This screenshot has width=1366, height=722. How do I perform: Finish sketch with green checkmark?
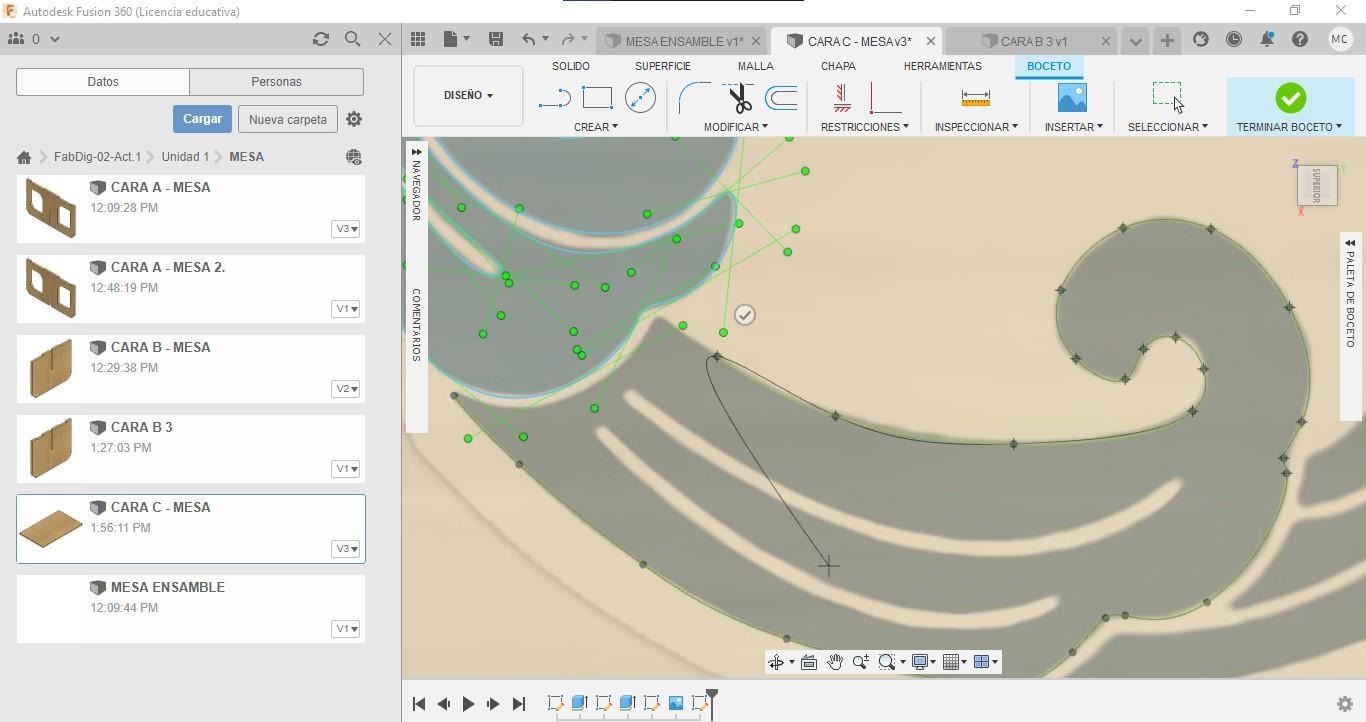click(1290, 98)
